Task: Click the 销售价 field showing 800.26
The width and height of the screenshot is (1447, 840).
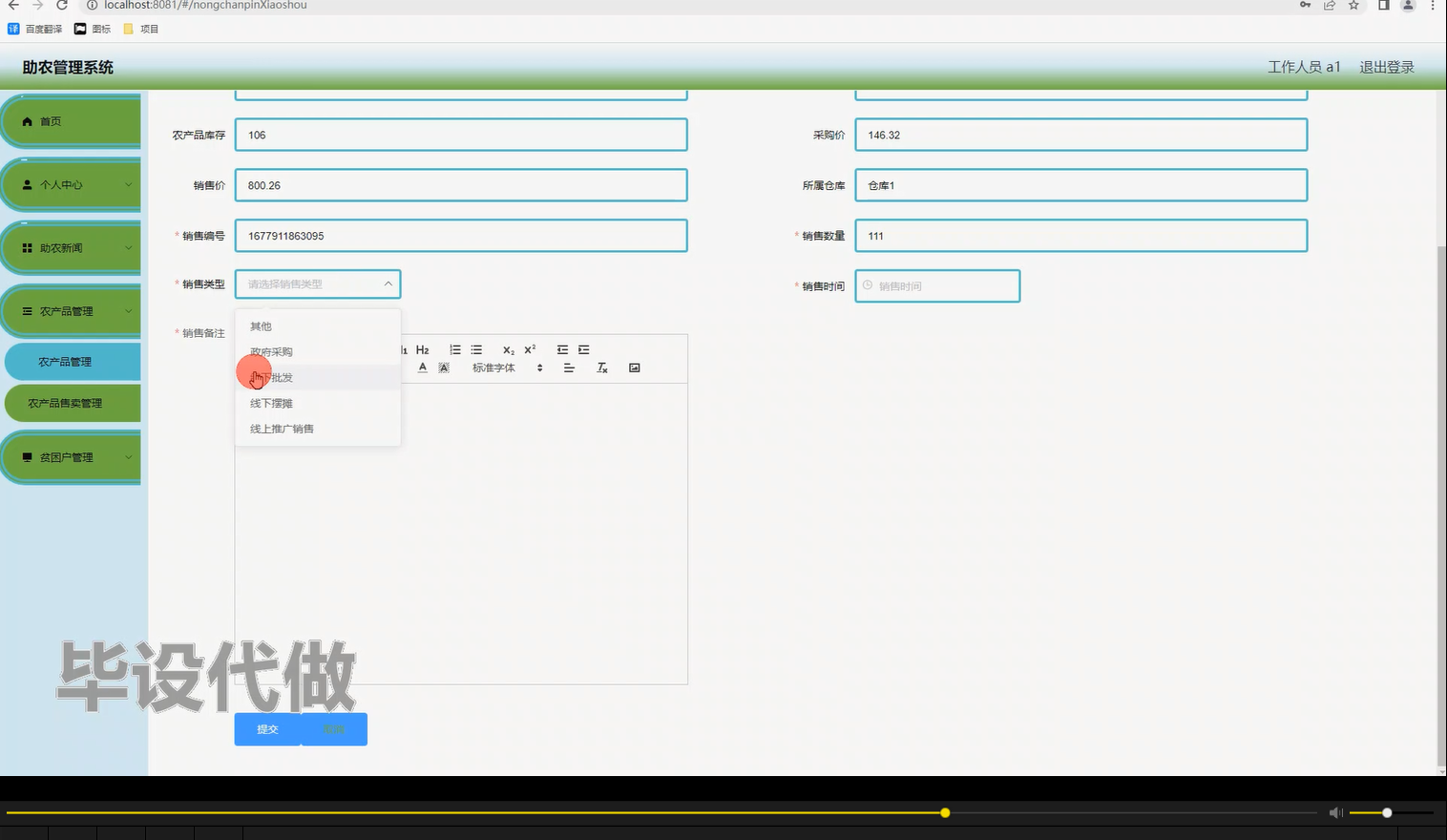Action: (x=461, y=185)
